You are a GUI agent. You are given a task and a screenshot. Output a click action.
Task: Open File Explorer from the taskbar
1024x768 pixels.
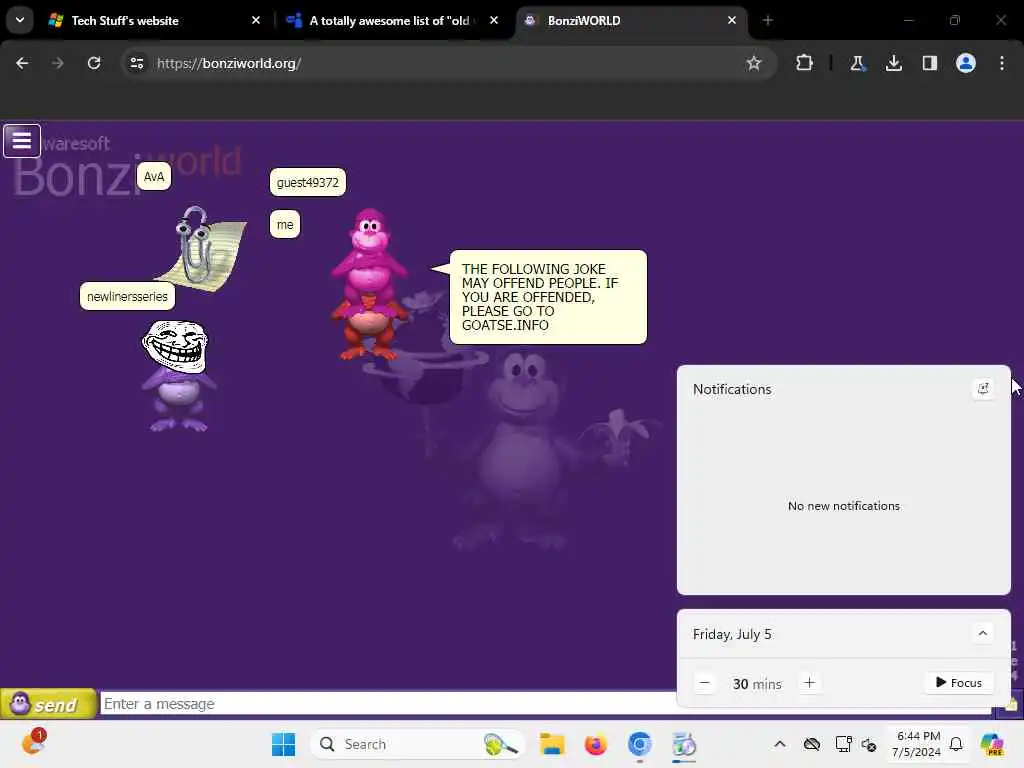pos(552,744)
